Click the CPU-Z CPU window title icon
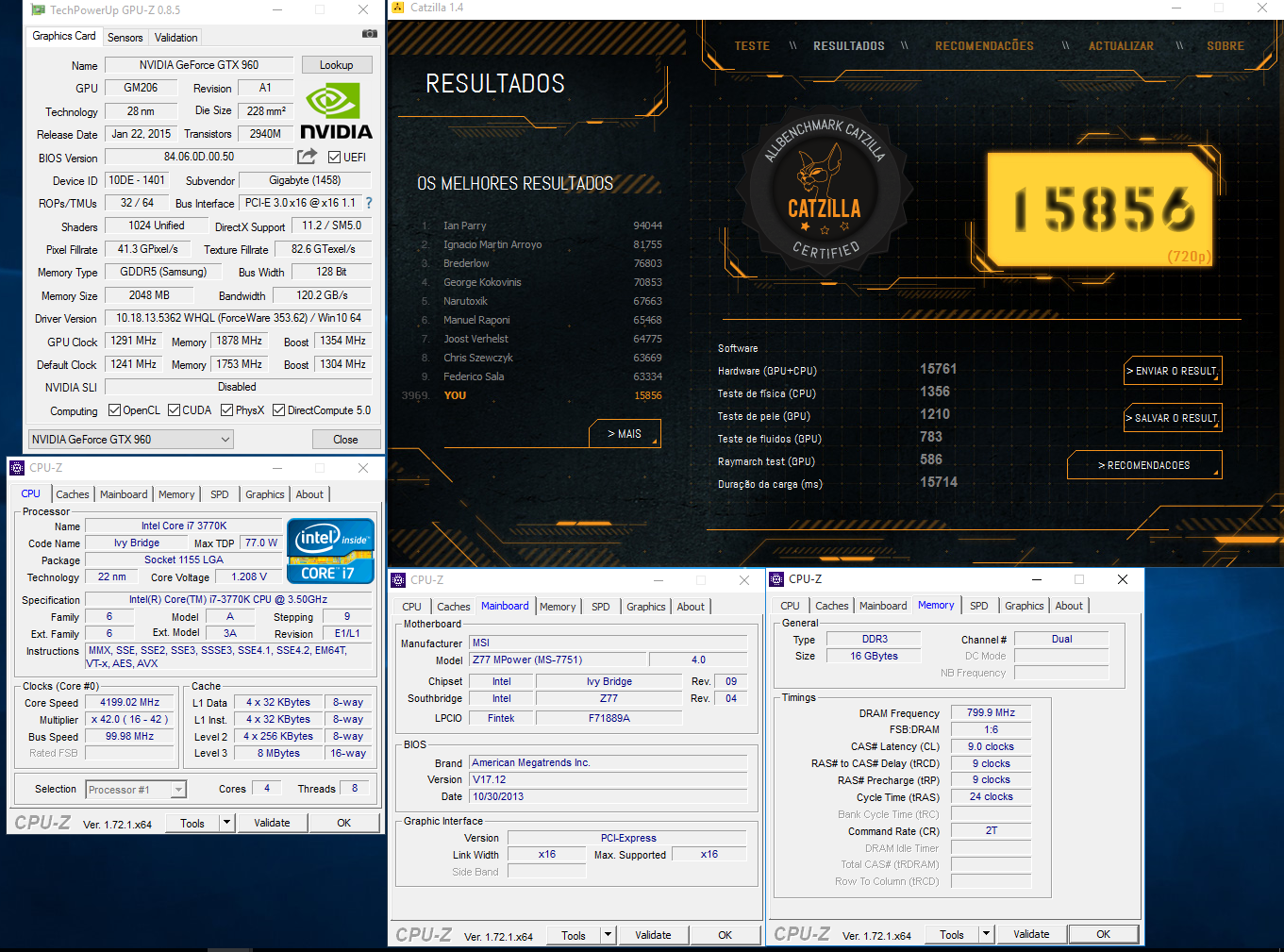This screenshot has height=952, width=1284. click(x=17, y=468)
